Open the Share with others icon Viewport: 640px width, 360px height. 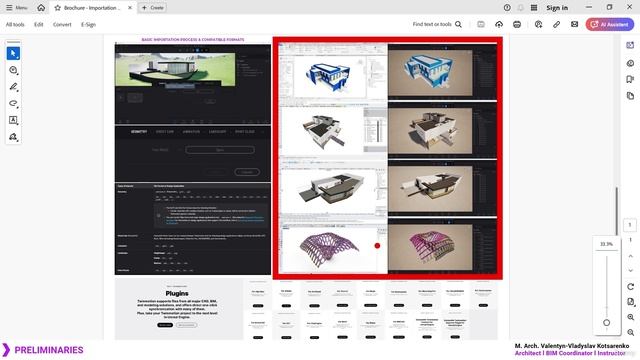pos(538,24)
